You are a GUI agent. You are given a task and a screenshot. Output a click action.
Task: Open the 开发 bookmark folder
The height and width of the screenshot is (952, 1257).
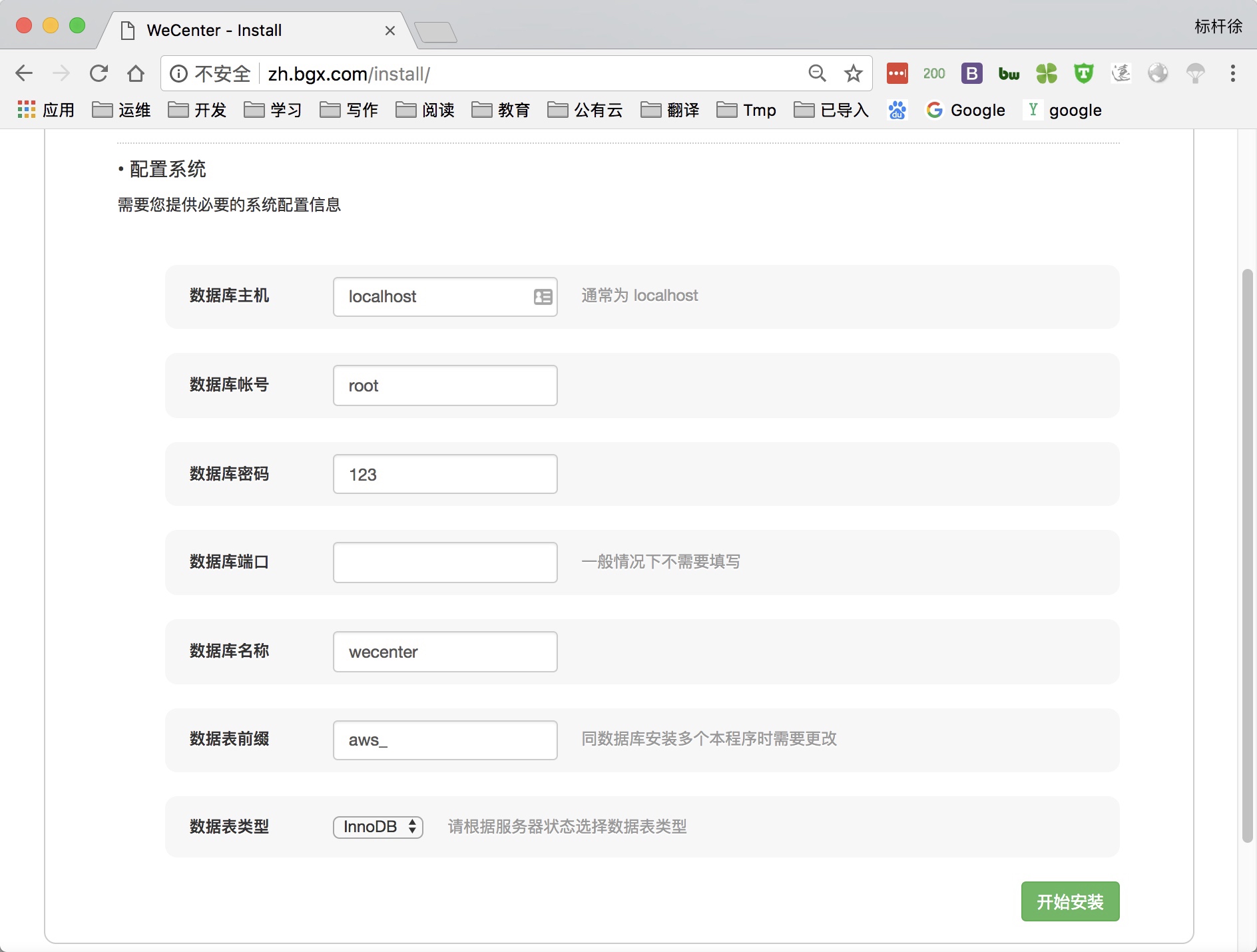coord(197,110)
